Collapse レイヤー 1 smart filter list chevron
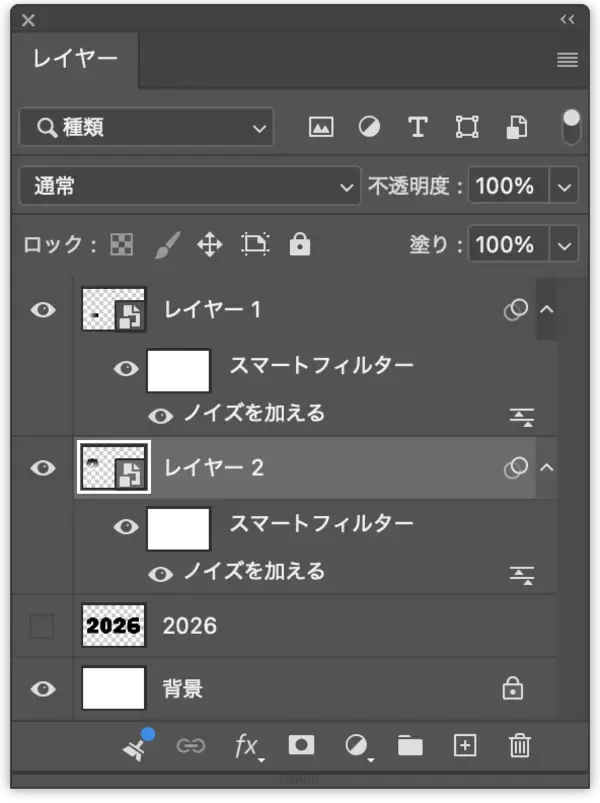The width and height of the screenshot is (600, 803). tap(547, 309)
